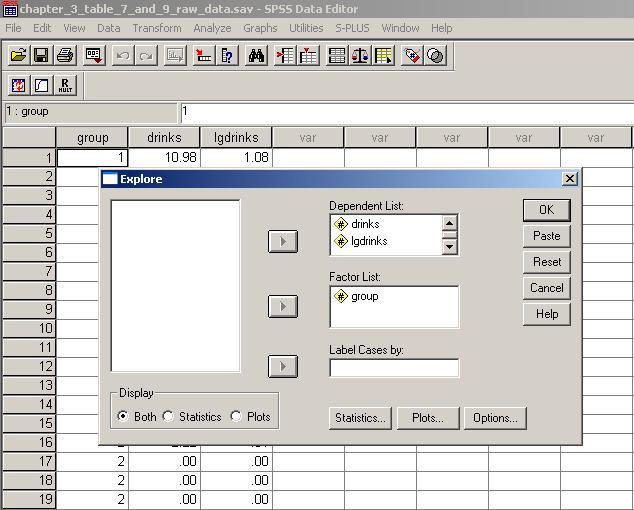Open the Plots... options button
634x510 pixels.
pyautogui.click(x=428, y=418)
